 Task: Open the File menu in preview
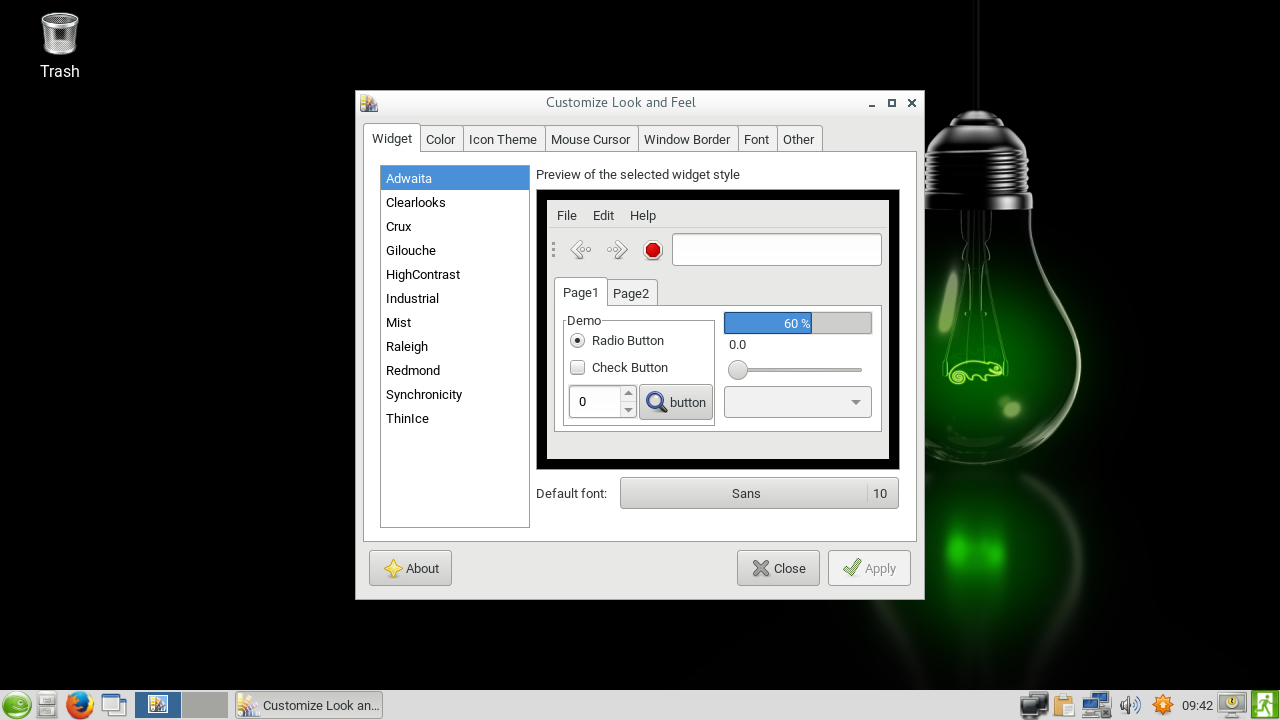566,216
